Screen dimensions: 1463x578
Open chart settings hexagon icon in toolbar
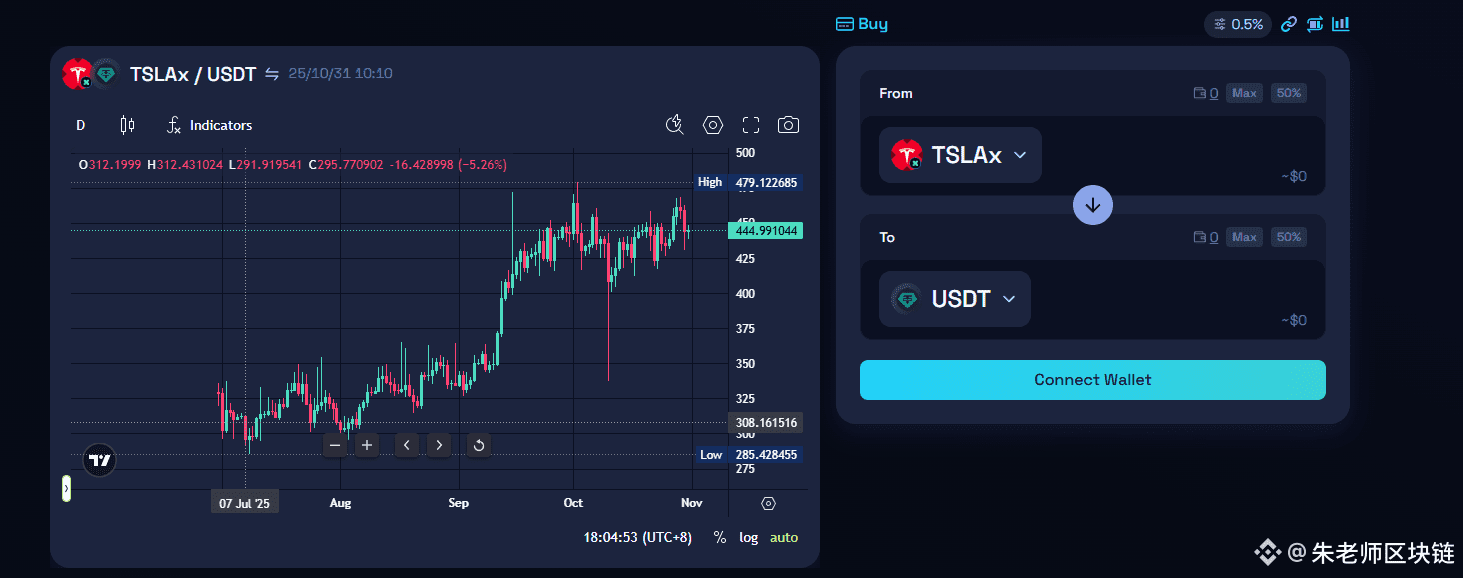713,125
